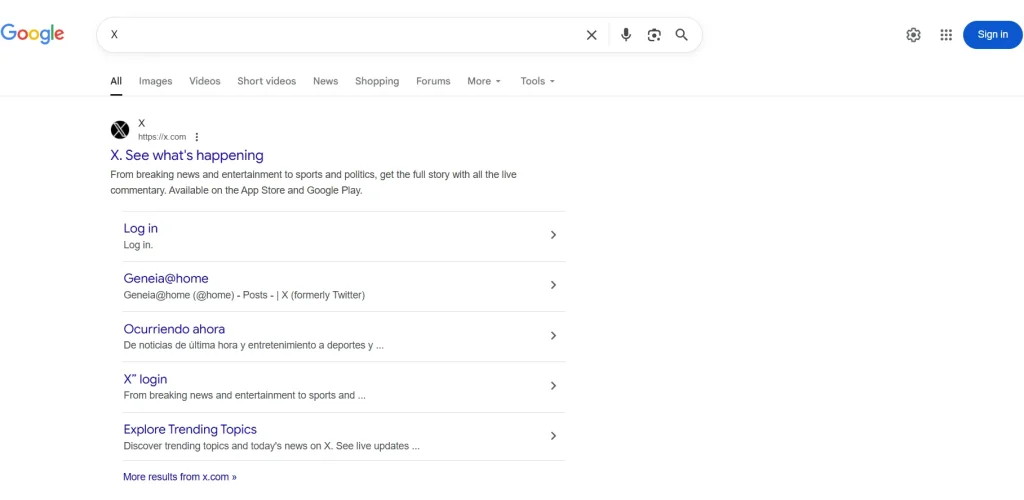
Task: Open quick settings gear icon
Action: tap(913, 35)
